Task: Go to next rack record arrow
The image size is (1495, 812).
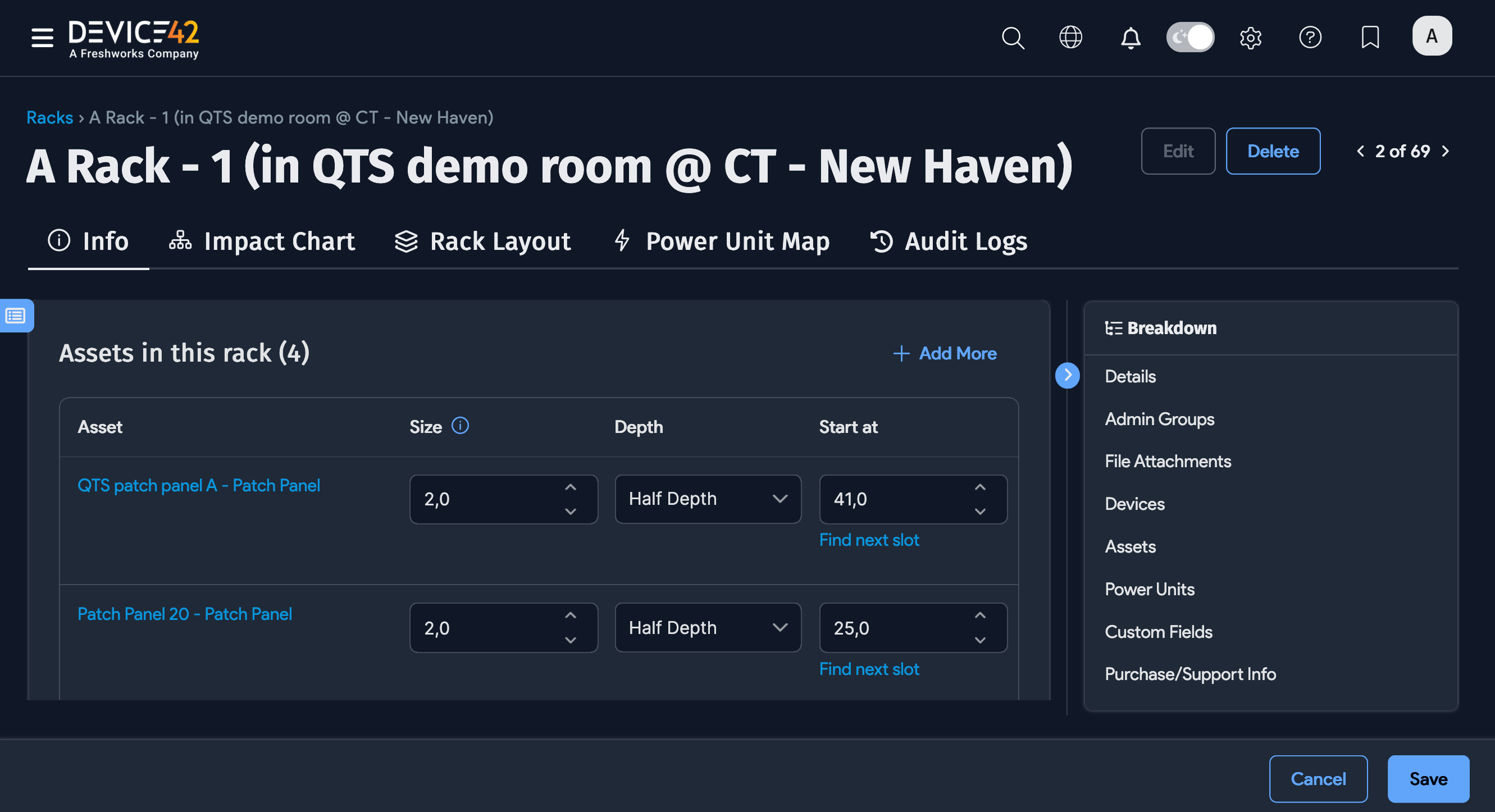Action: click(x=1446, y=152)
